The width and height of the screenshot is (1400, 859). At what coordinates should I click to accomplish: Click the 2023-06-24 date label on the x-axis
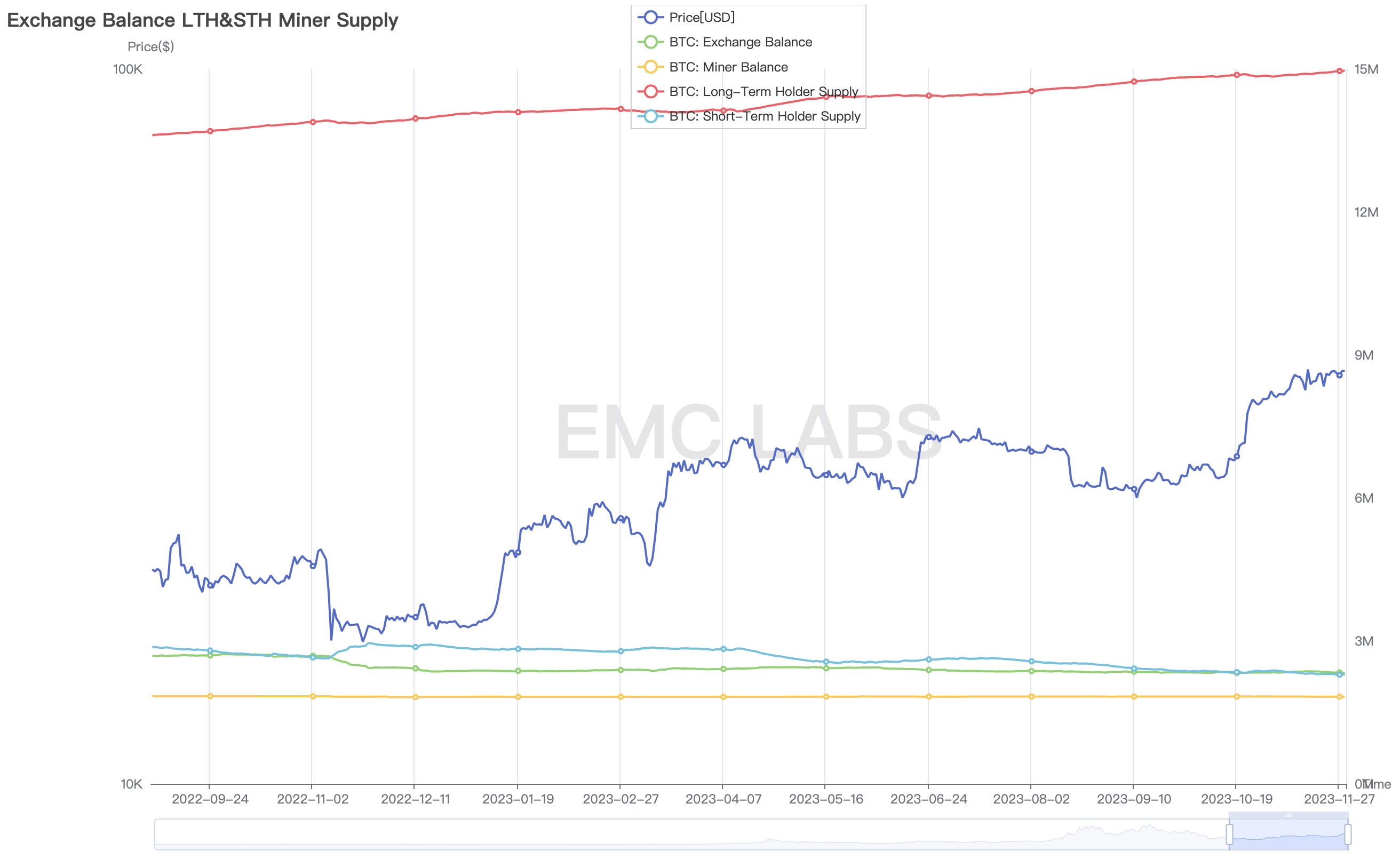click(x=928, y=799)
